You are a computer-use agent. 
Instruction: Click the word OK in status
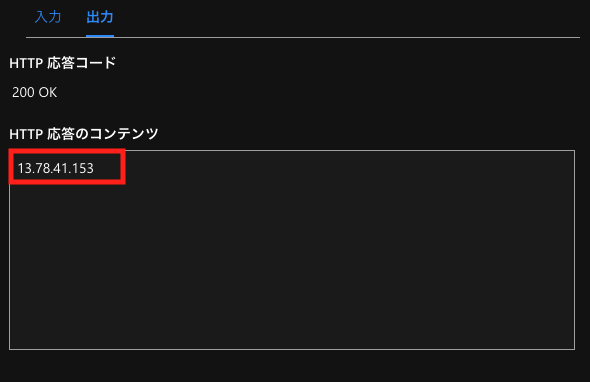pos(48,92)
